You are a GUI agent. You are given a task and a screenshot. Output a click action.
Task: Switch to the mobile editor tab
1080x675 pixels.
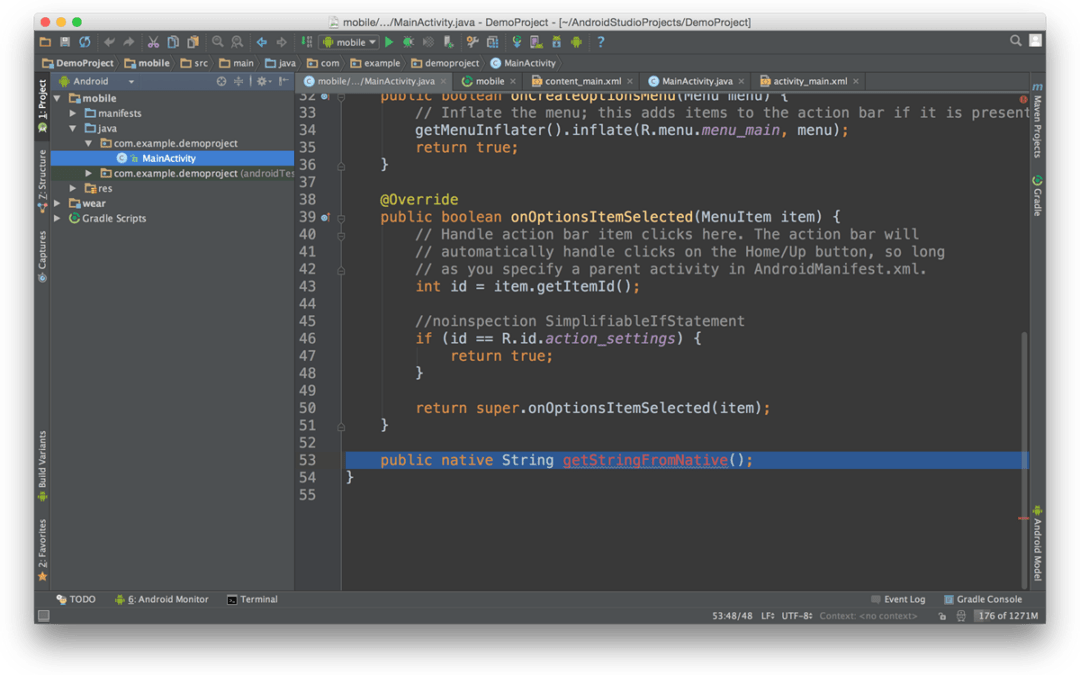[490, 81]
